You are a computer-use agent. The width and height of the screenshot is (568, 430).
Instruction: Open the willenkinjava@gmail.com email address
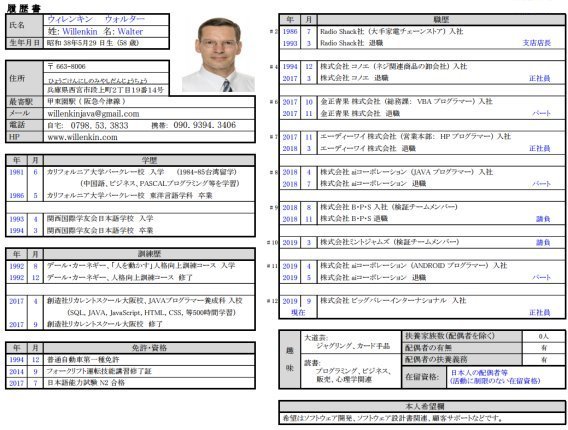point(93,114)
